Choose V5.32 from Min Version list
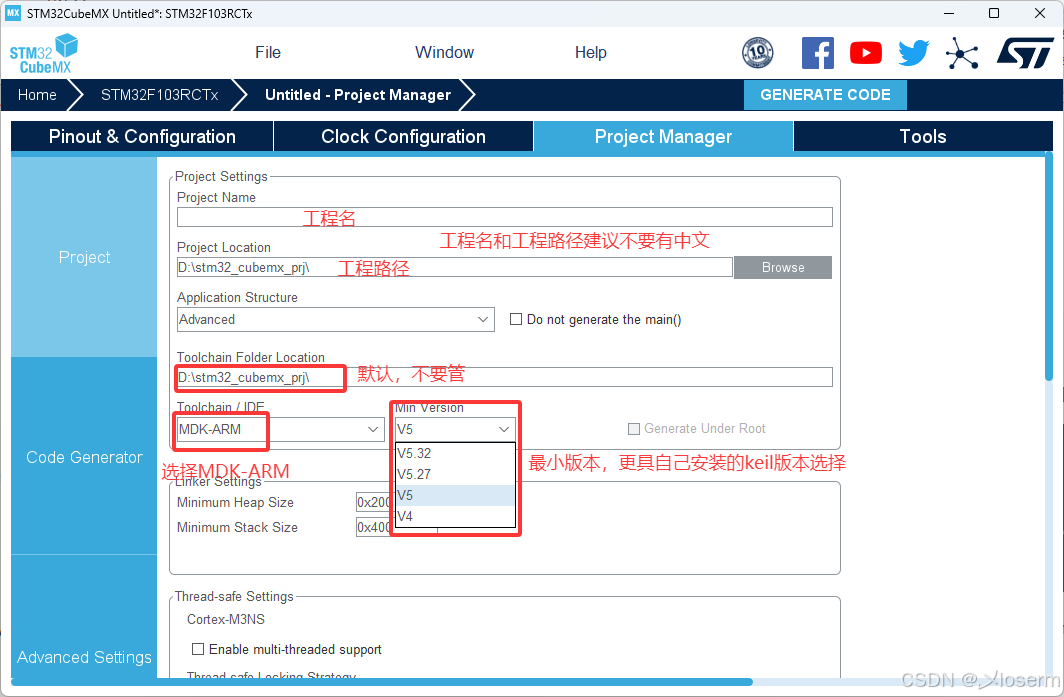The width and height of the screenshot is (1064, 697). [x=455, y=453]
